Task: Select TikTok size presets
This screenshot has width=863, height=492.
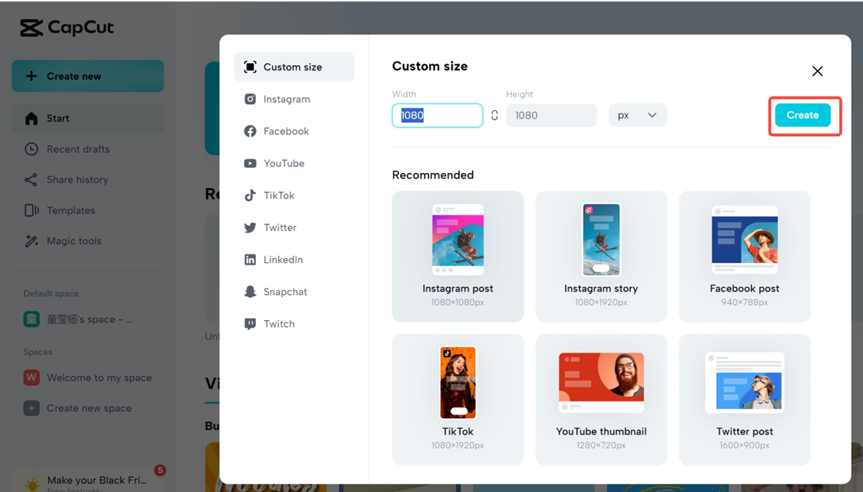Action: (294, 195)
